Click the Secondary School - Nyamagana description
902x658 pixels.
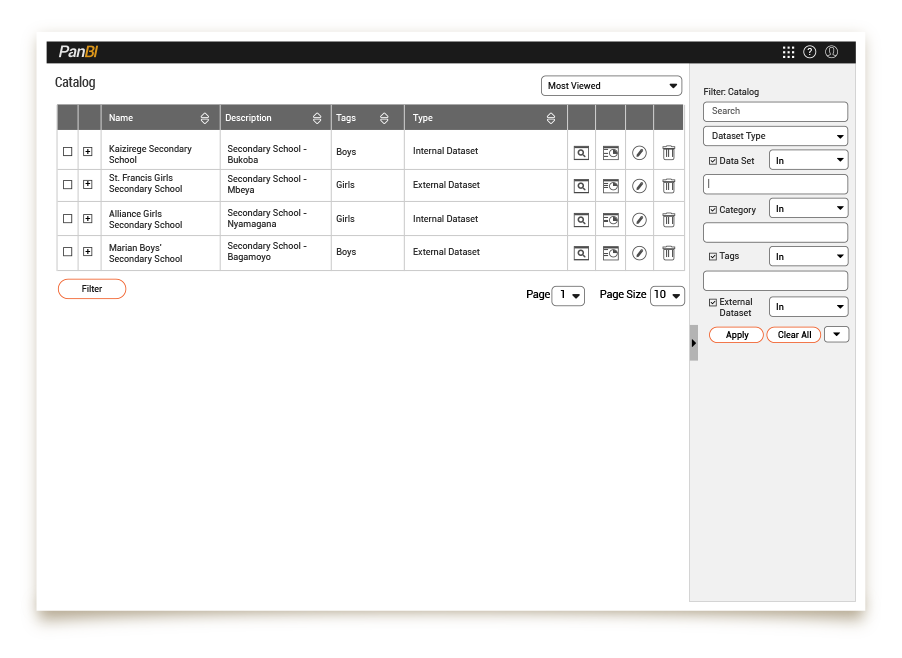267,219
